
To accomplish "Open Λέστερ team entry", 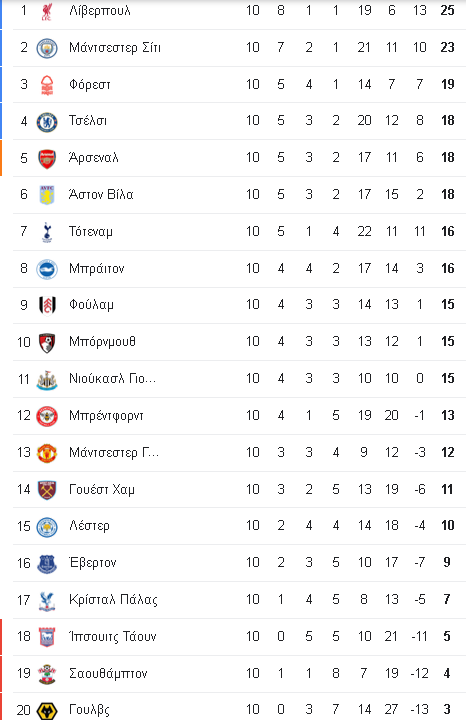I will [89, 526].
